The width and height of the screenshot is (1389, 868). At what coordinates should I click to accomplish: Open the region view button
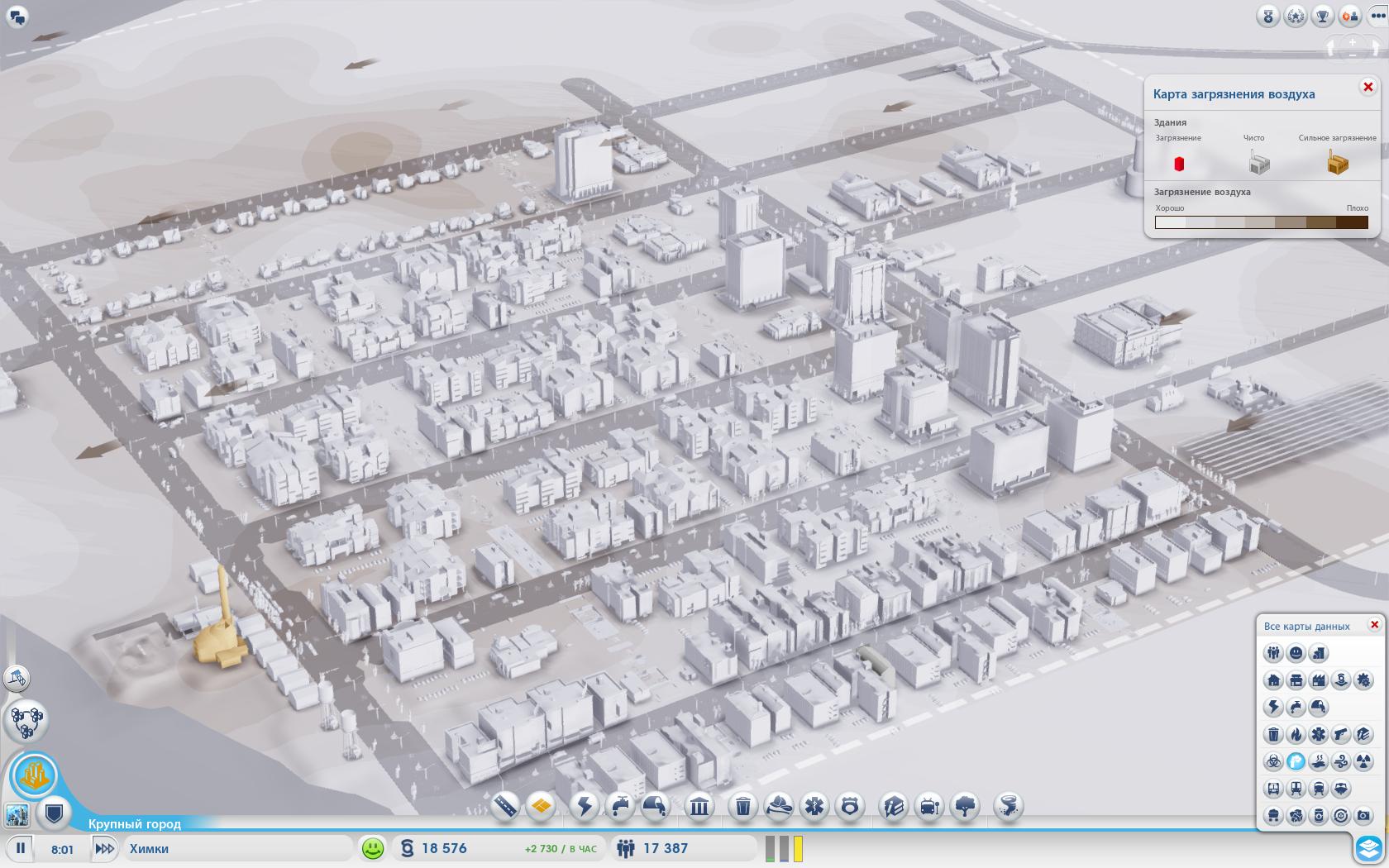(x=27, y=721)
